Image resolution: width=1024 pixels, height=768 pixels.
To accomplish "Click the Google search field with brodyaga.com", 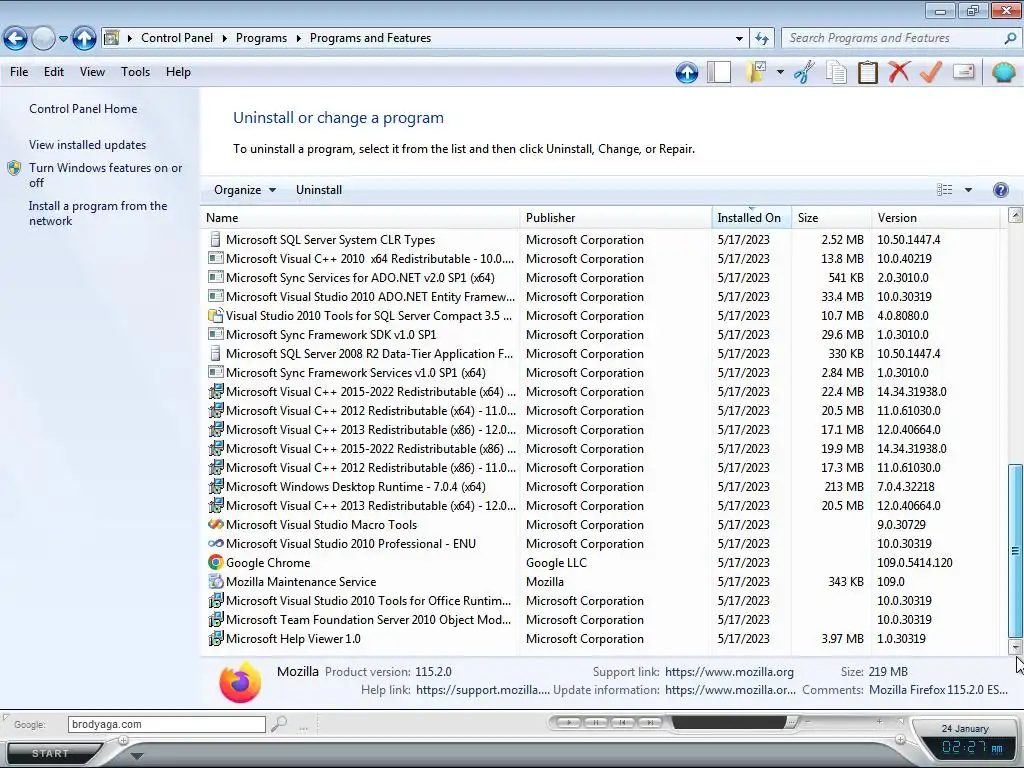I will pos(167,724).
